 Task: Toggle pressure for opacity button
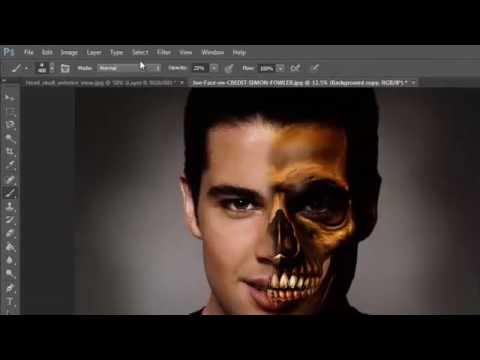click(x=229, y=68)
